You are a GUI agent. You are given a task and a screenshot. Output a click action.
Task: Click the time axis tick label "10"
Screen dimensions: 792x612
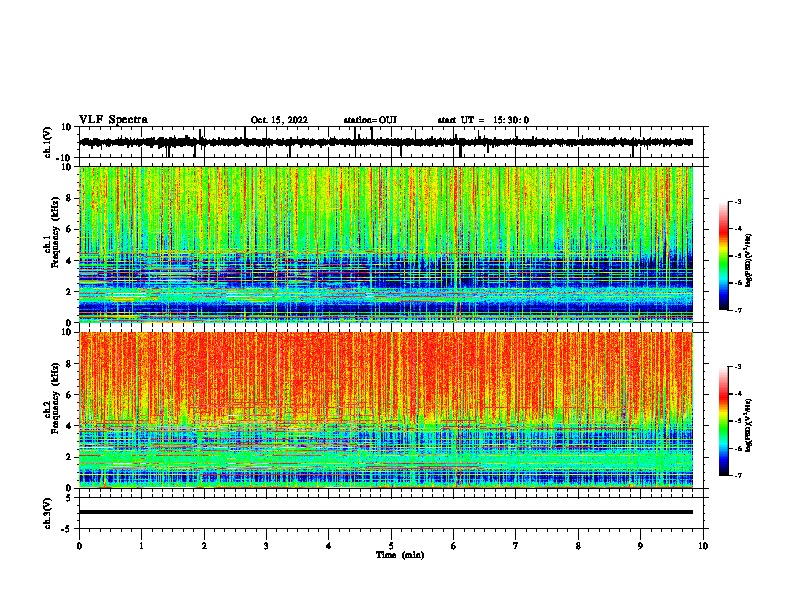point(703,546)
